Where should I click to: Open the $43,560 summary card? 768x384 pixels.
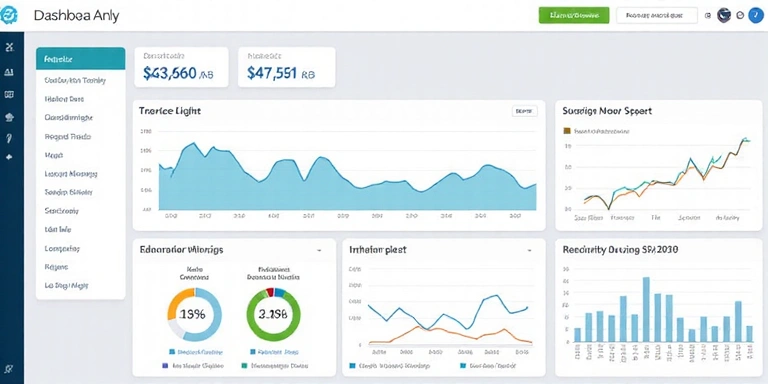tap(181, 67)
